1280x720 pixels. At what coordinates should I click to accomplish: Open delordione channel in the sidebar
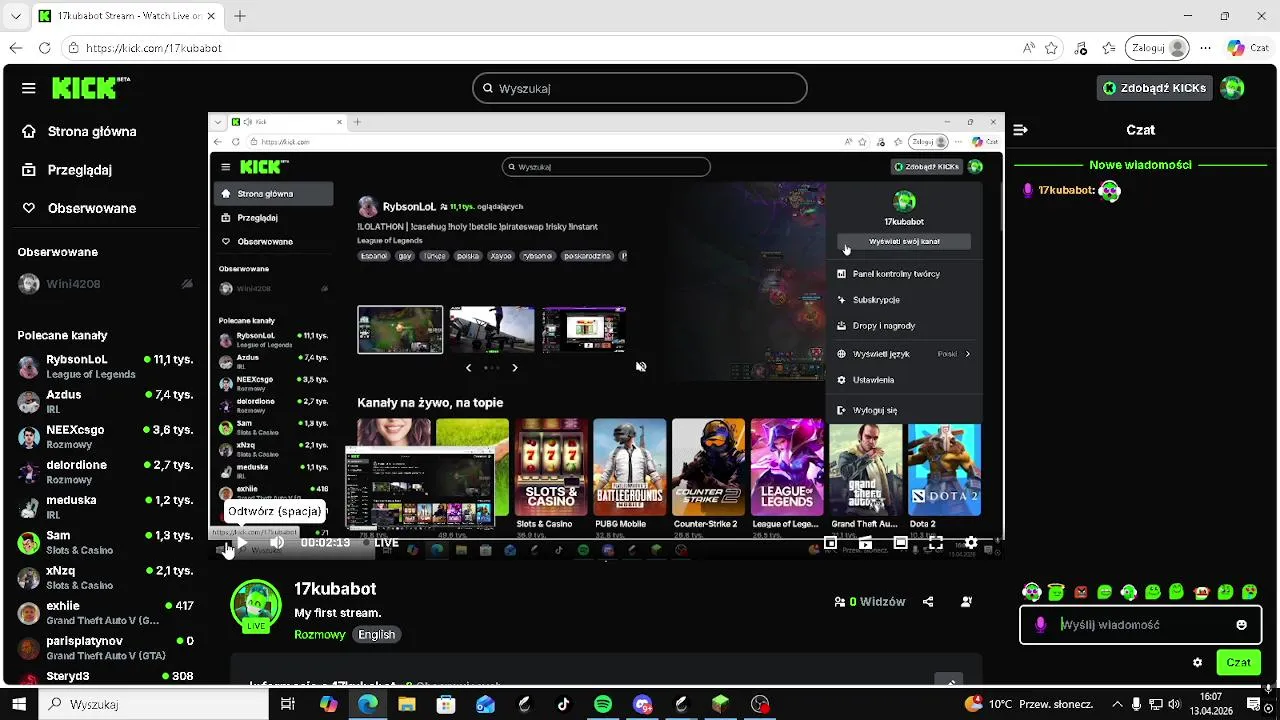pyautogui.click(x=105, y=472)
